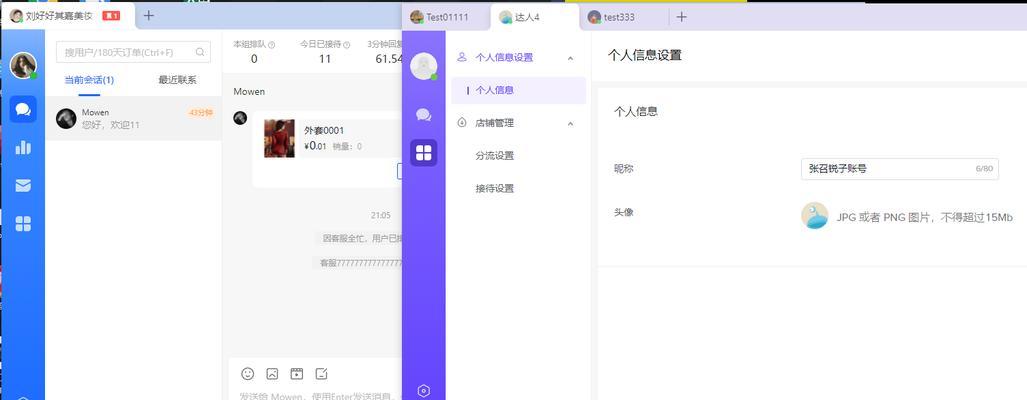
Task: Open the hexagon settings icon in the purple sidebar
Action: [x=424, y=391]
